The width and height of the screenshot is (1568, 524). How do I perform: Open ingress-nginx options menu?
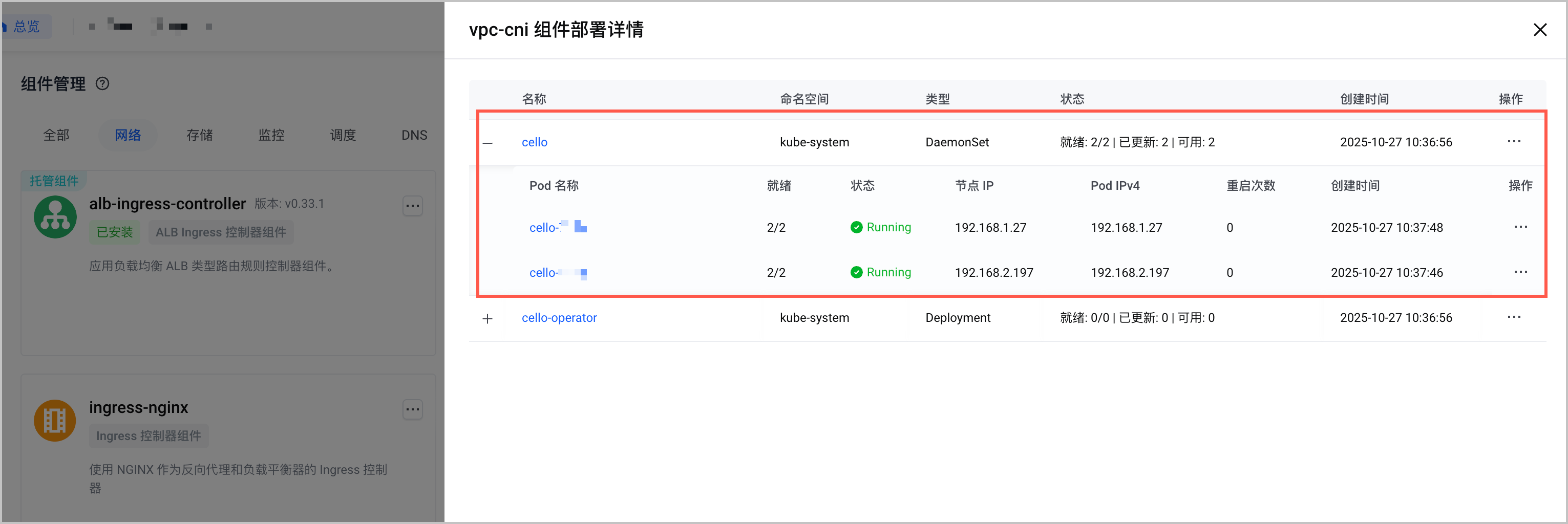tap(413, 409)
